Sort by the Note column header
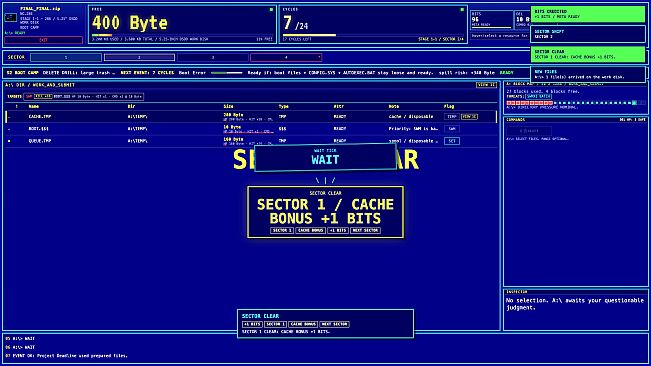The height and width of the screenshot is (366, 651). click(394, 107)
